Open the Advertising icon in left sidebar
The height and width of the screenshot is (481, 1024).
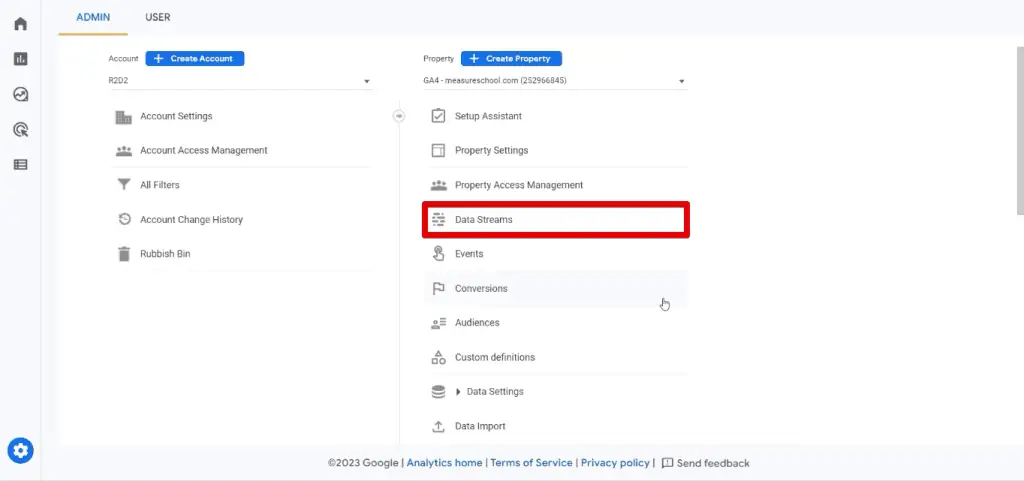(x=20, y=129)
